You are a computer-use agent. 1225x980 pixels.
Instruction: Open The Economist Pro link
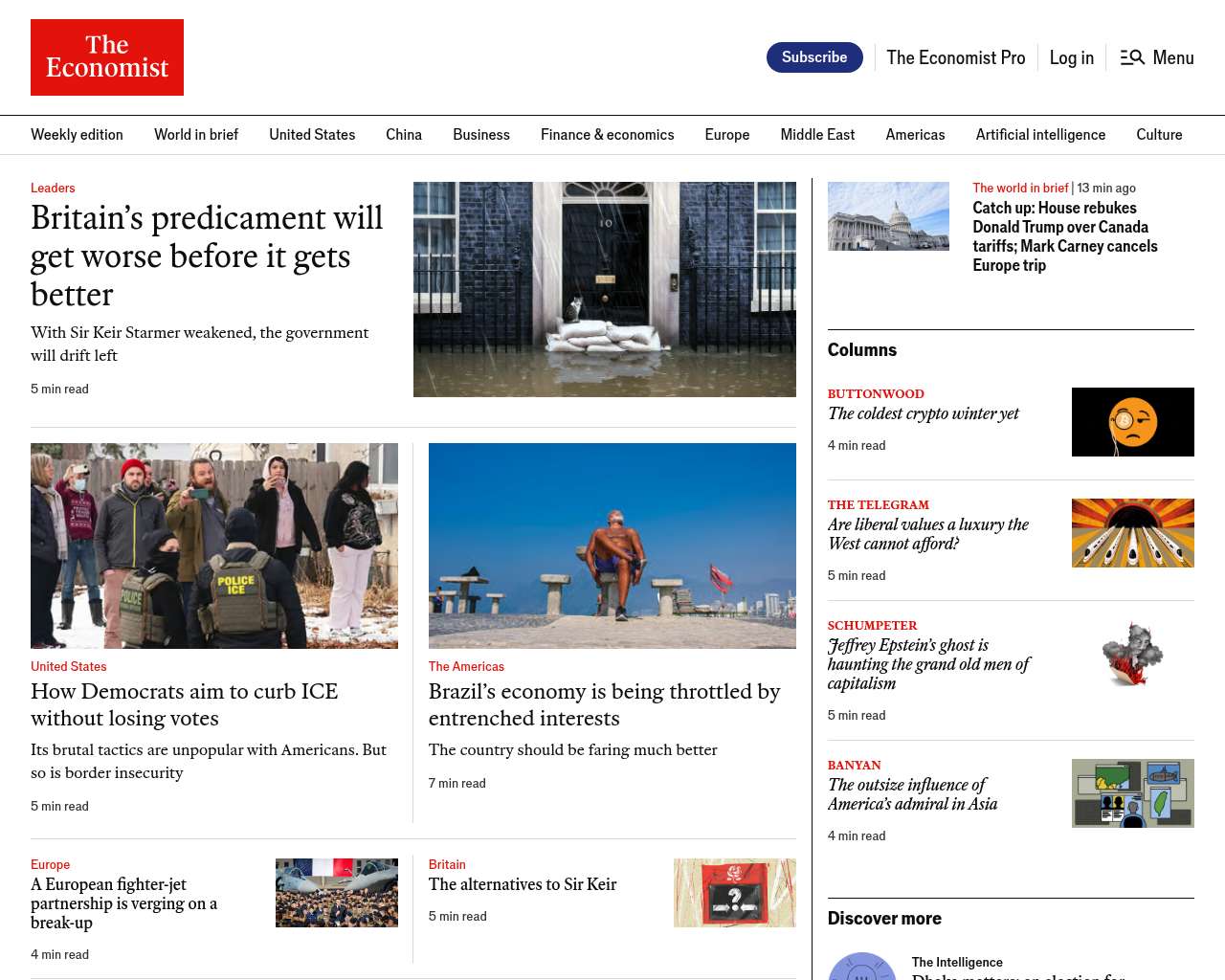pyautogui.click(x=955, y=57)
